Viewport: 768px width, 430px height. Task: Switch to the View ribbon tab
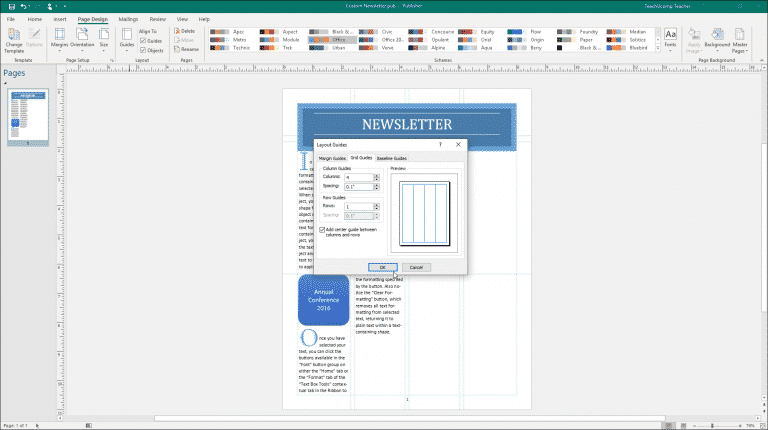coord(182,19)
